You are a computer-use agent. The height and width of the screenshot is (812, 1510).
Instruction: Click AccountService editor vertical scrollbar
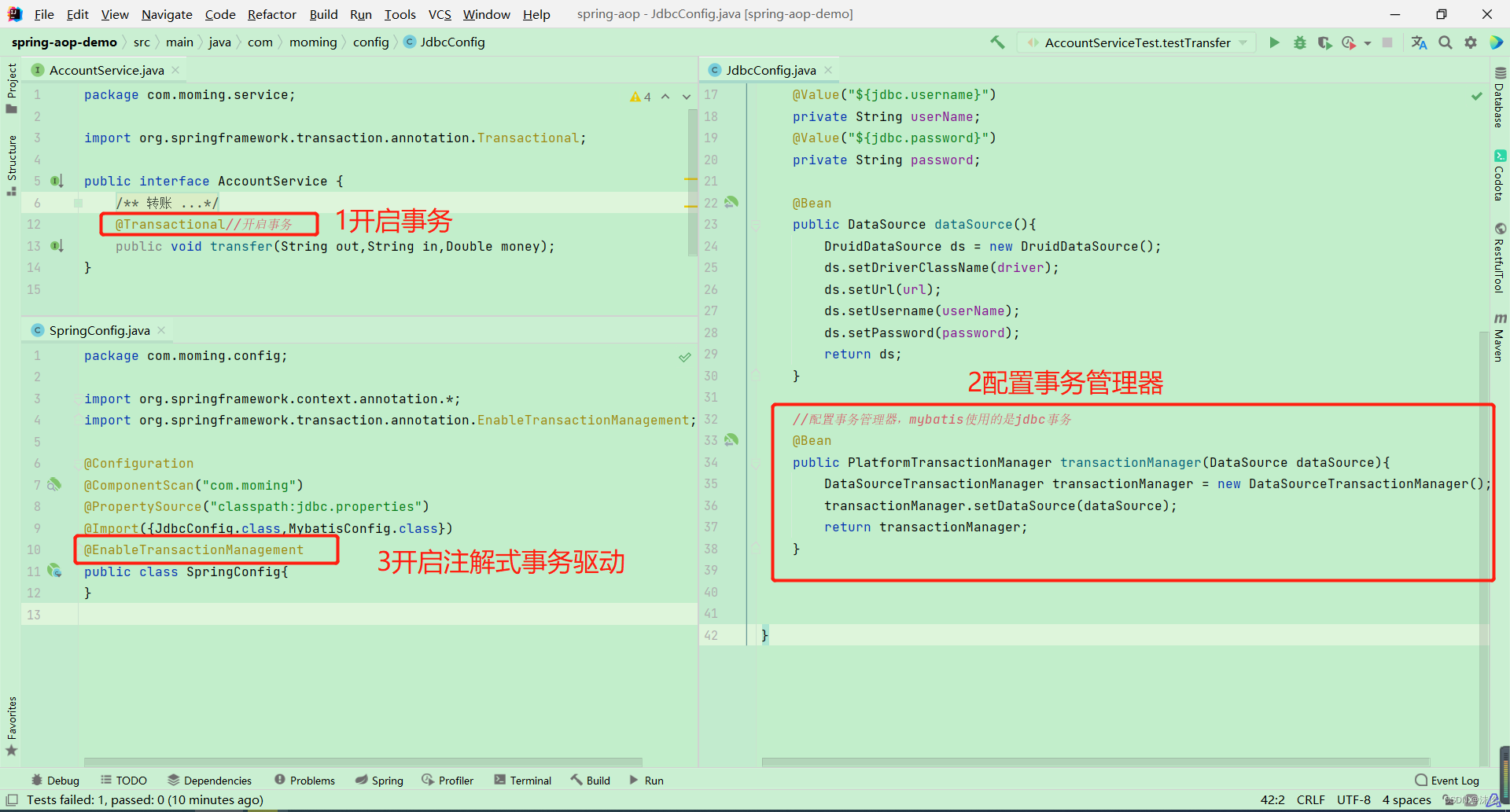693,182
